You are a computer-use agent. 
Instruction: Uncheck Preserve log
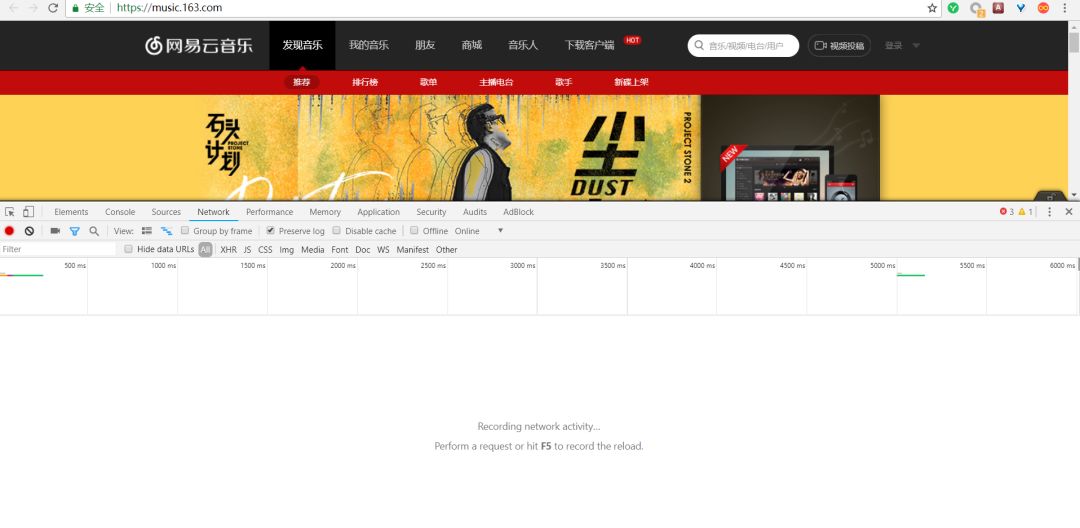(x=271, y=231)
